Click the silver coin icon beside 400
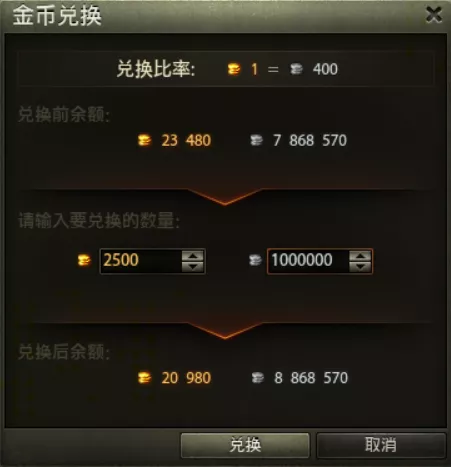The height and width of the screenshot is (467, 451). click(x=296, y=69)
